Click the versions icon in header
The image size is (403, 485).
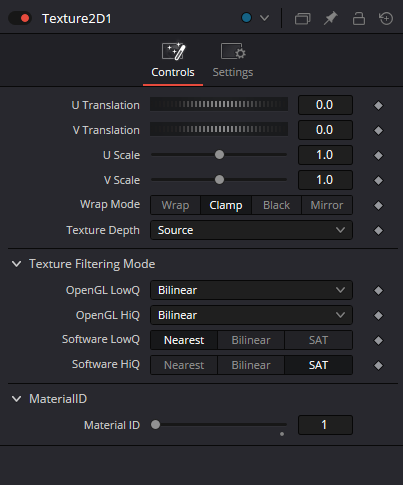click(x=303, y=18)
